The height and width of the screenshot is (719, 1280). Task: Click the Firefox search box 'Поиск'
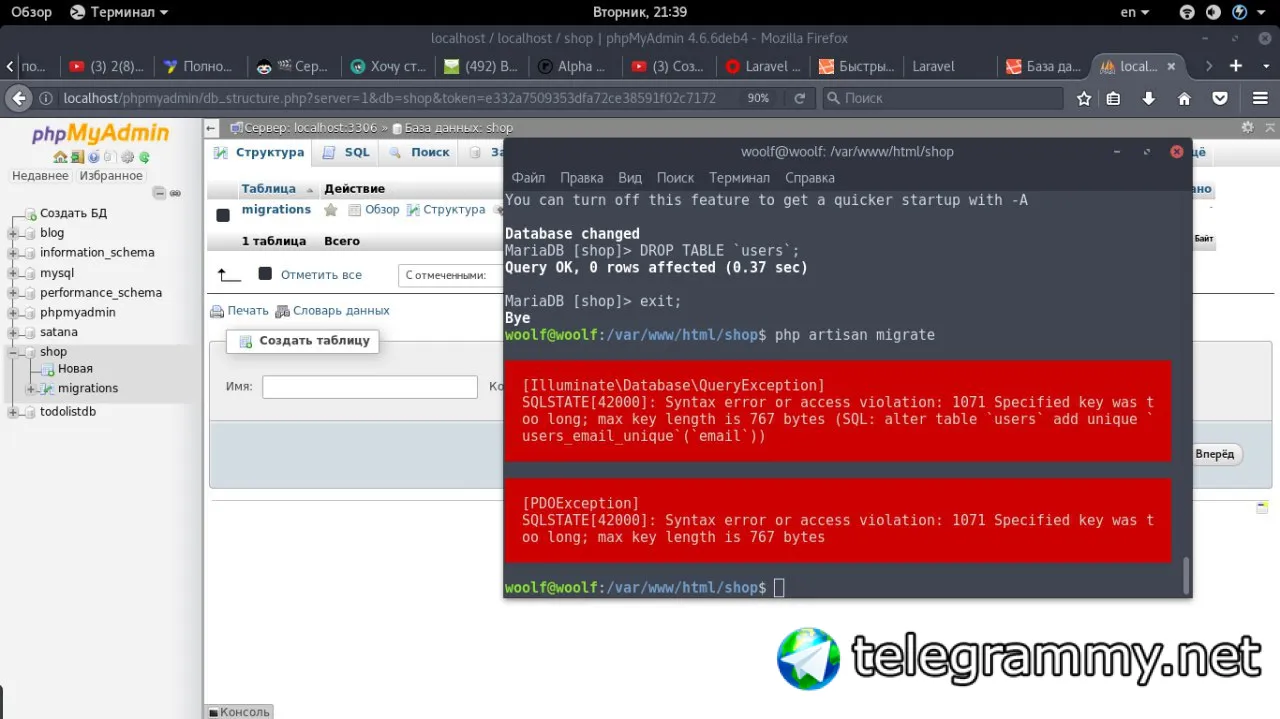tap(943, 98)
